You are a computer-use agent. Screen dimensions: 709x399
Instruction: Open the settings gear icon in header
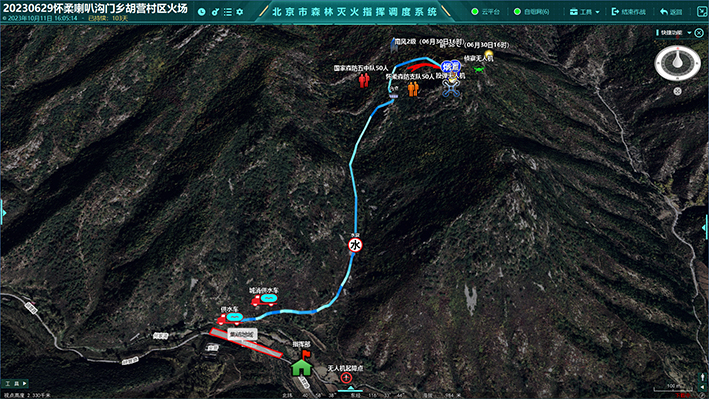[x=240, y=12]
